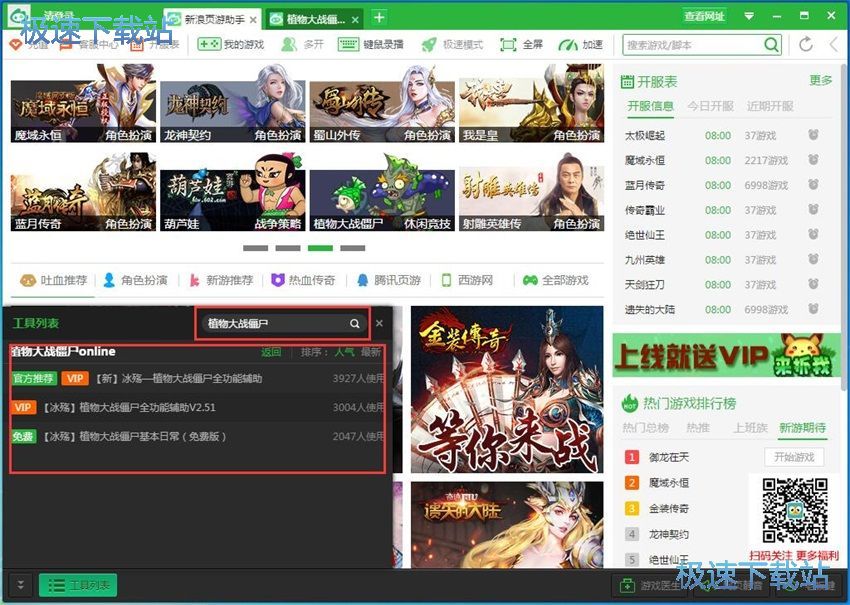Open 【新】冰殇—植物大战僵尸全功能辅助 script
The image size is (850, 605).
[x=197, y=378]
